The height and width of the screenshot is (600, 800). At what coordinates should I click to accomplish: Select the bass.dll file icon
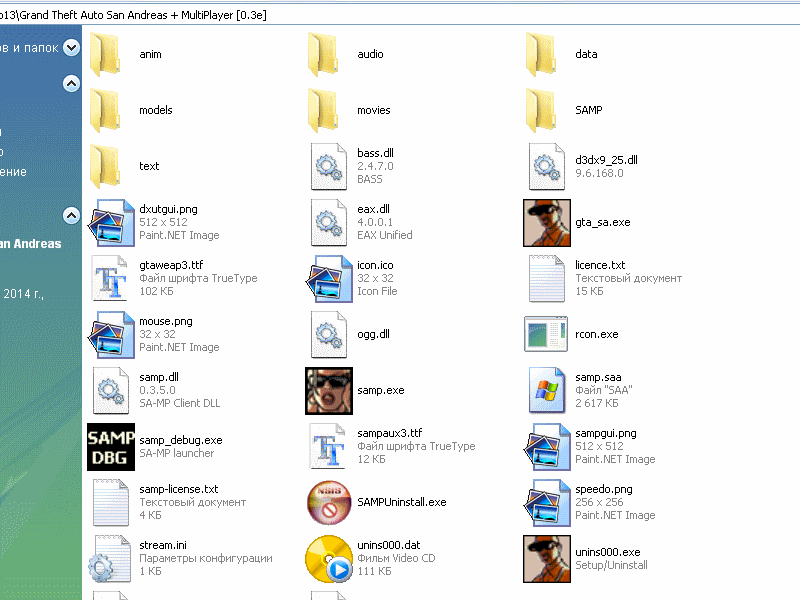pyautogui.click(x=329, y=166)
